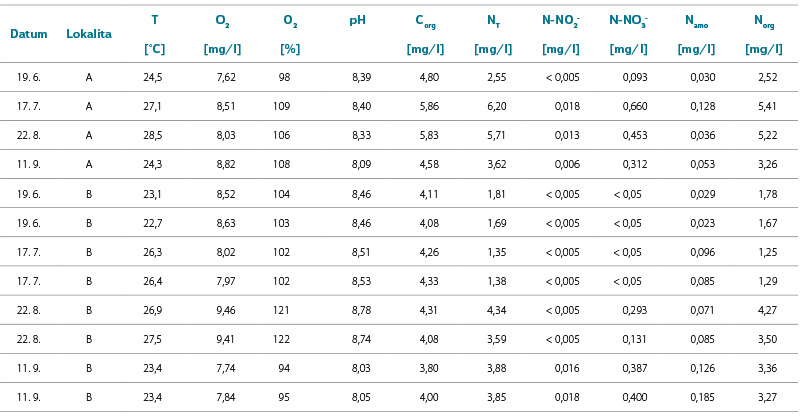
Task: Select the N-NO2 [mg/l] column header
Action: point(561,34)
